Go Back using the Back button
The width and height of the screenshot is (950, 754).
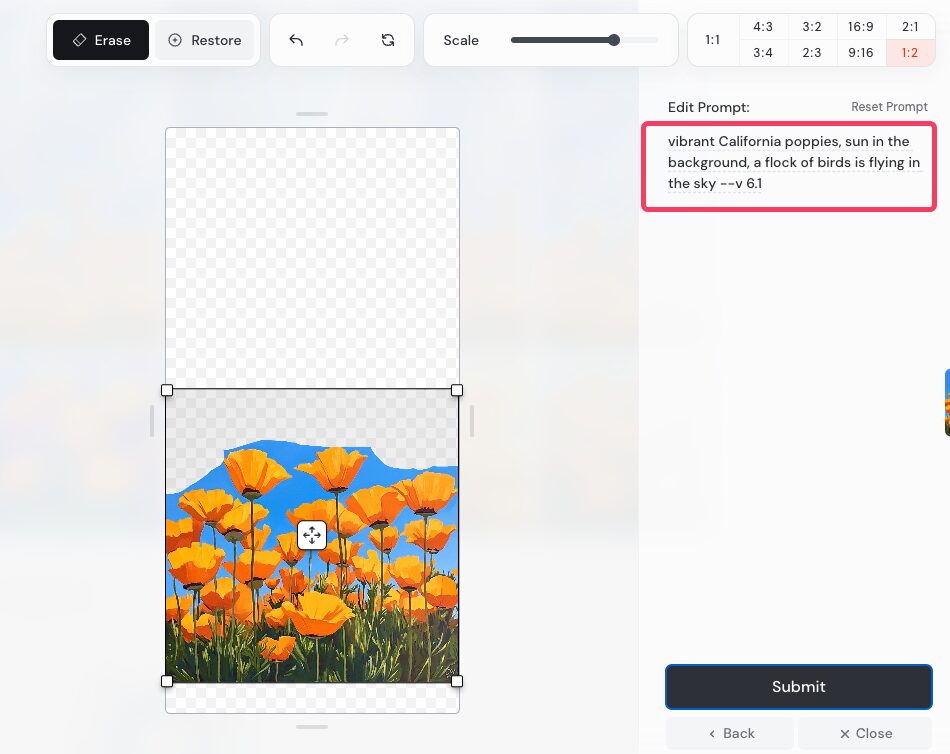(x=730, y=733)
